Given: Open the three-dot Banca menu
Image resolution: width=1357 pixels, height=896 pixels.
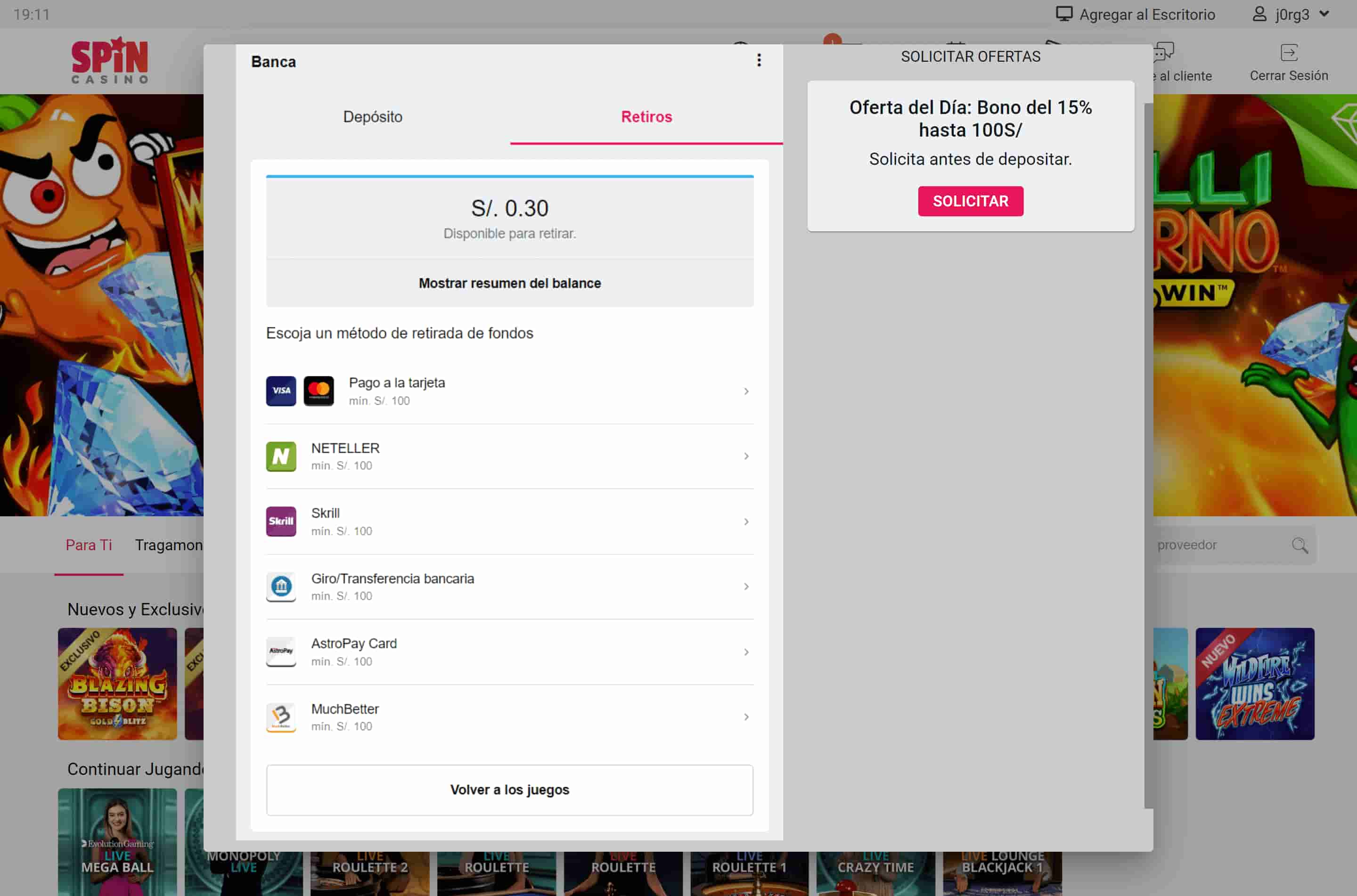Looking at the screenshot, I should (759, 60).
